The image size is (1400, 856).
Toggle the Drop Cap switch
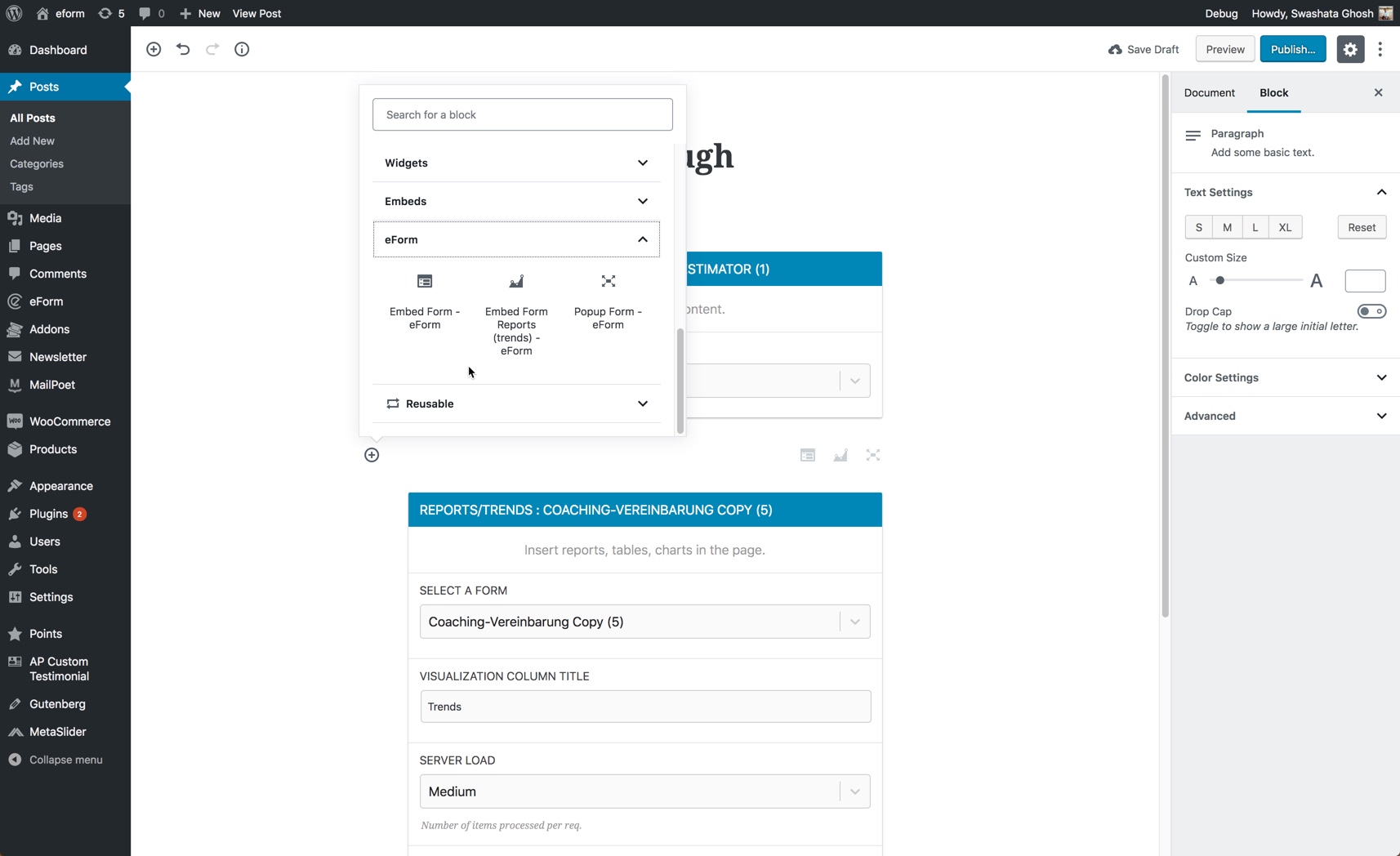(x=1371, y=311)
